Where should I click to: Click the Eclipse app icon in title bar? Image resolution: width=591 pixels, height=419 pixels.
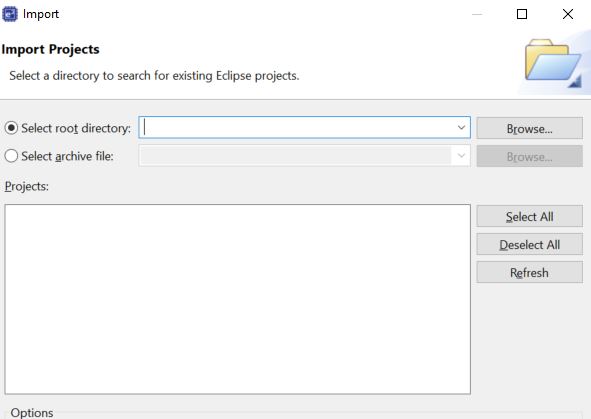(10, 14)
